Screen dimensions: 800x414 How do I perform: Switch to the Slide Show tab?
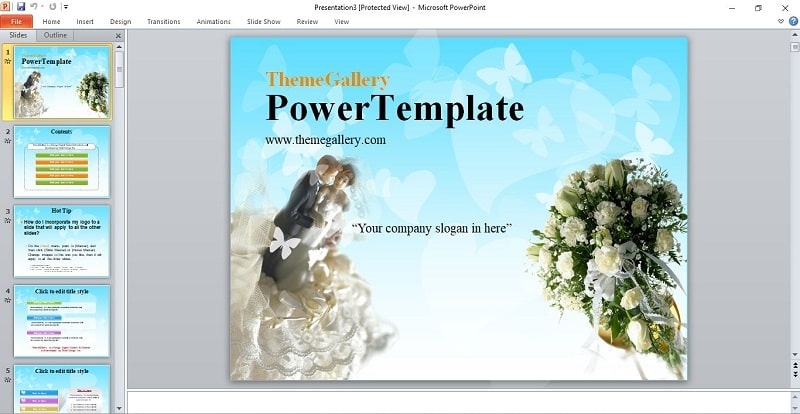pyautogui.click(x=264, y=21)
